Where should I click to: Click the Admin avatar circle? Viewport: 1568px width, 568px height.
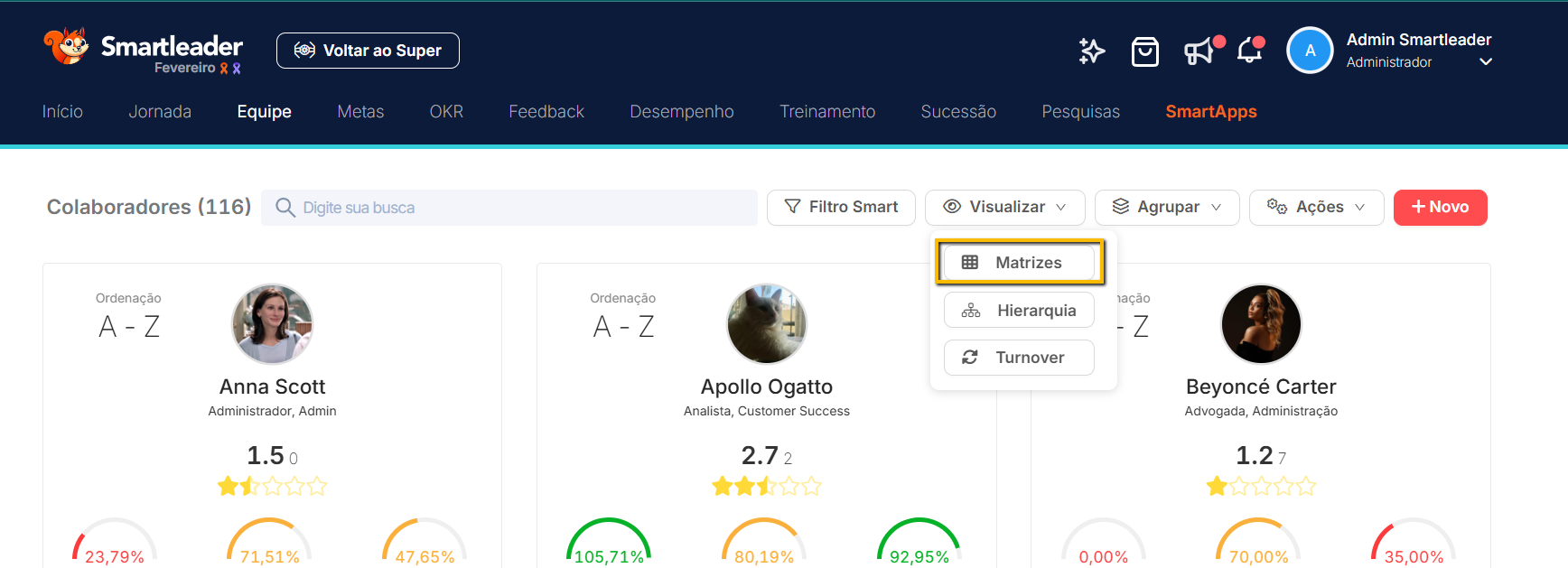pyautogui.click(x=1310, y=51)
